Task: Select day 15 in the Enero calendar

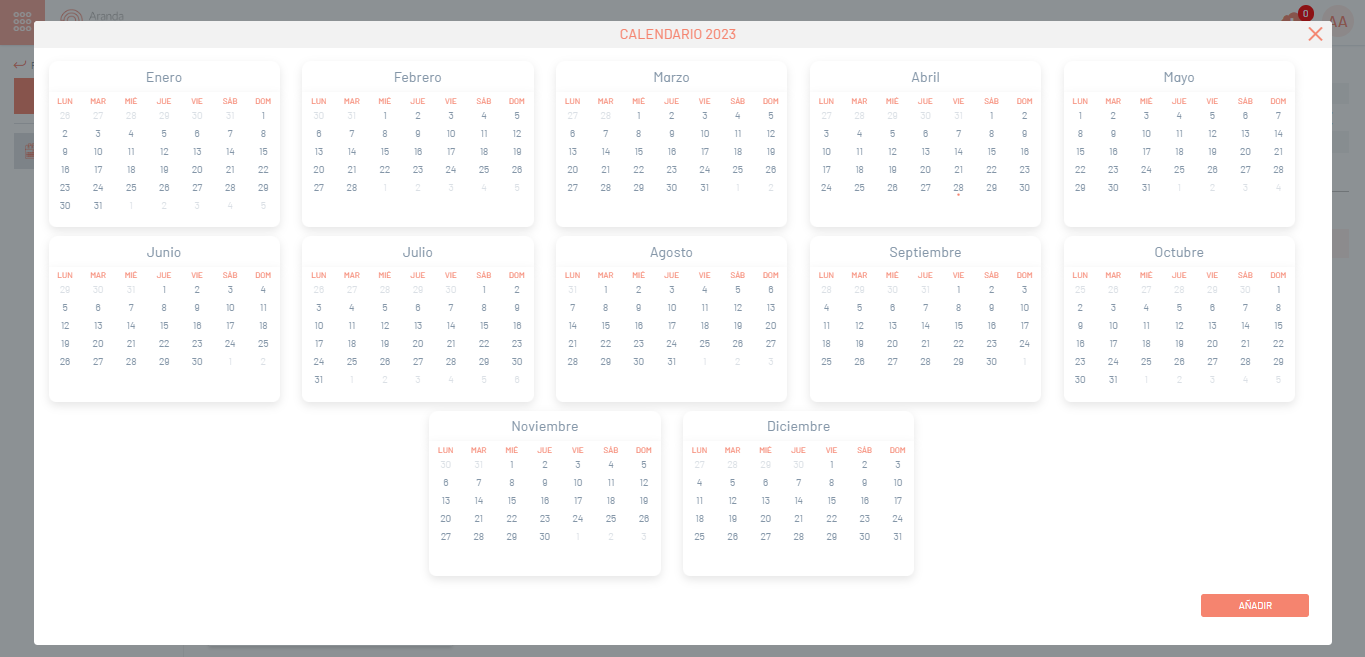Action: click(263, 152)
